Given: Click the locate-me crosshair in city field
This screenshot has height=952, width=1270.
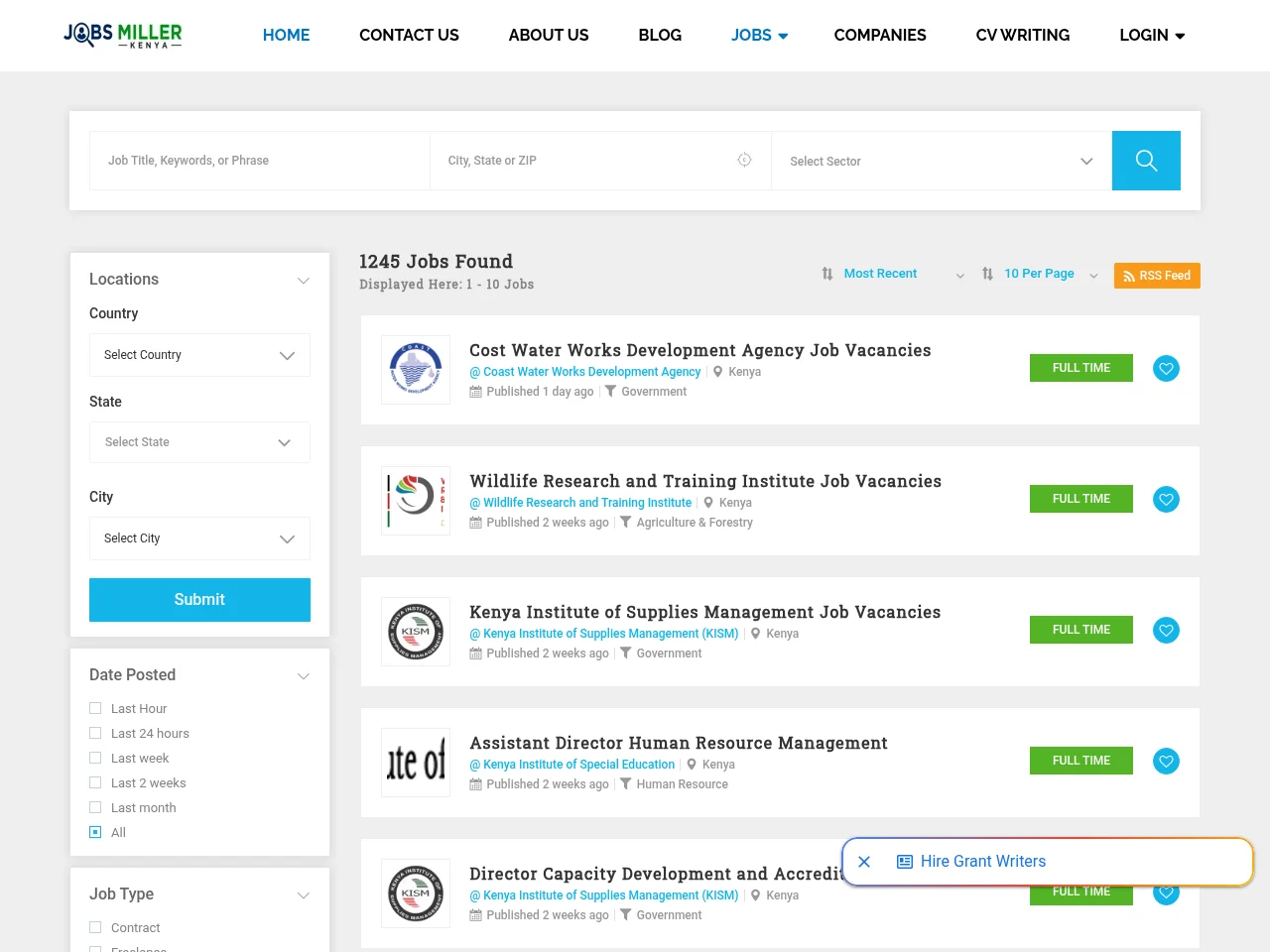Looking at the screenshot, I should [x=744, y=160].
